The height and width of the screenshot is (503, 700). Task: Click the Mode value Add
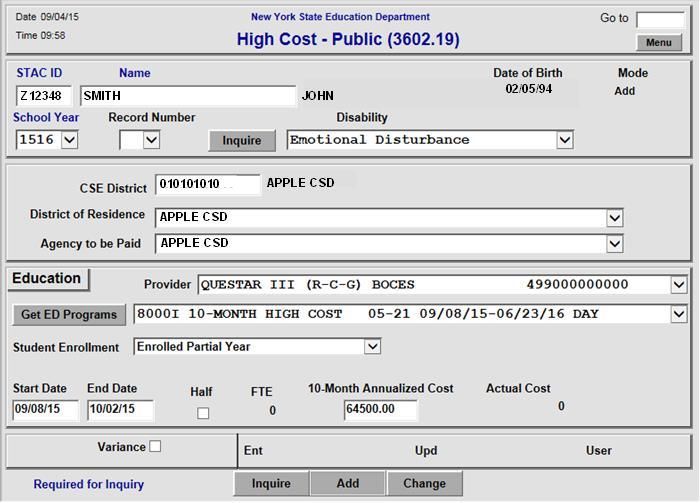tap(625, 91)
